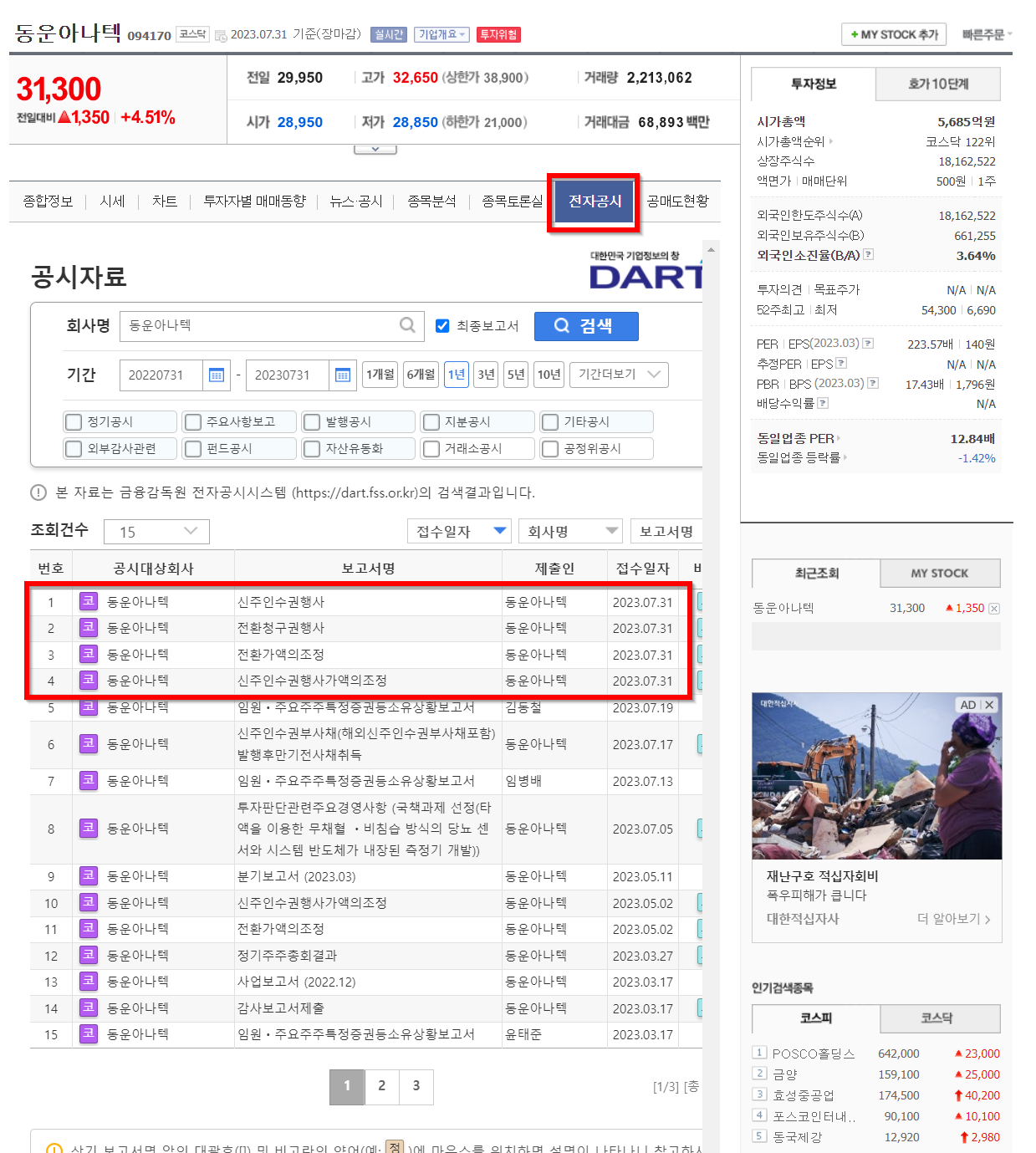Open the 투자자별 매매동향 tab
The height and width of the screenshot is (1153, 1036).
pyautogui.click(x=254, y=201)
